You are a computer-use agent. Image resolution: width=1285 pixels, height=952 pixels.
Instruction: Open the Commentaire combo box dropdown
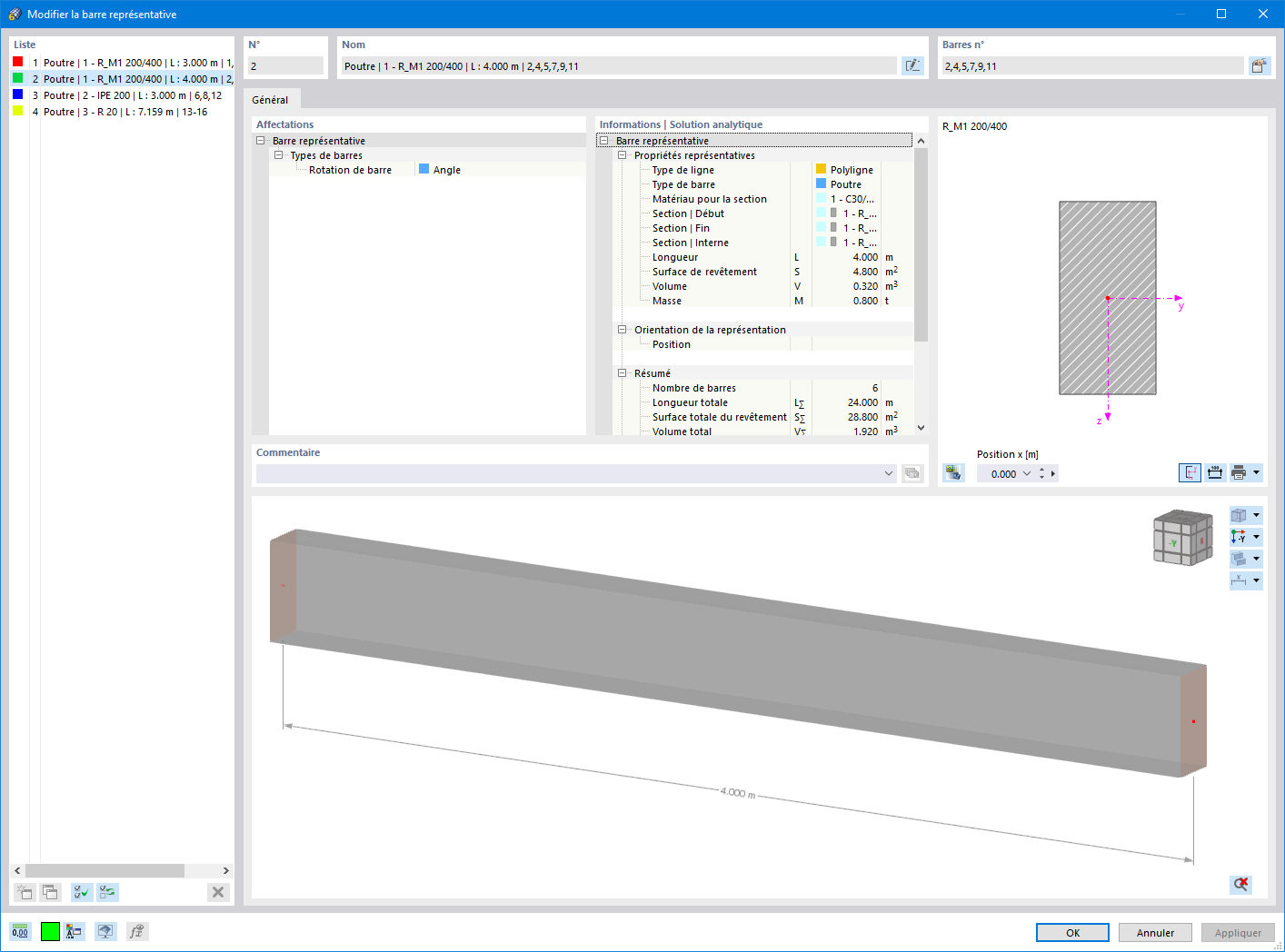889,473
